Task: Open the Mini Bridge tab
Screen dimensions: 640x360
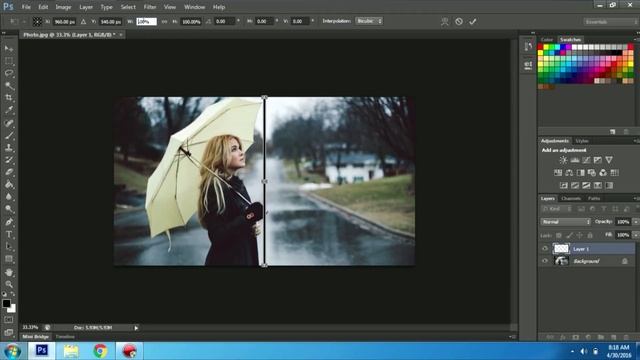Action: [x=36, y=337]
